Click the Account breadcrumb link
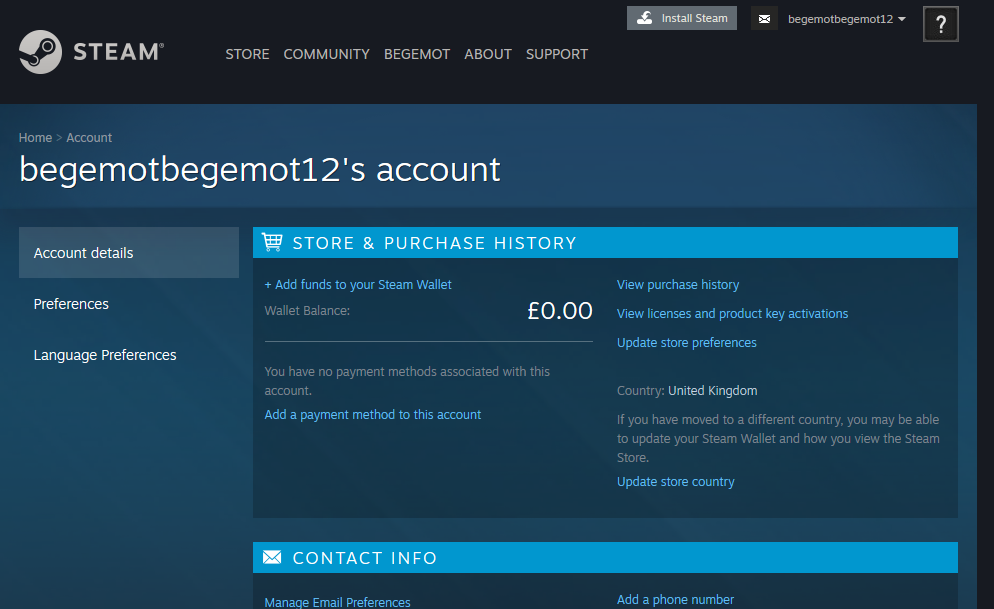The image size is (994, 609). [x=89, y=138]
